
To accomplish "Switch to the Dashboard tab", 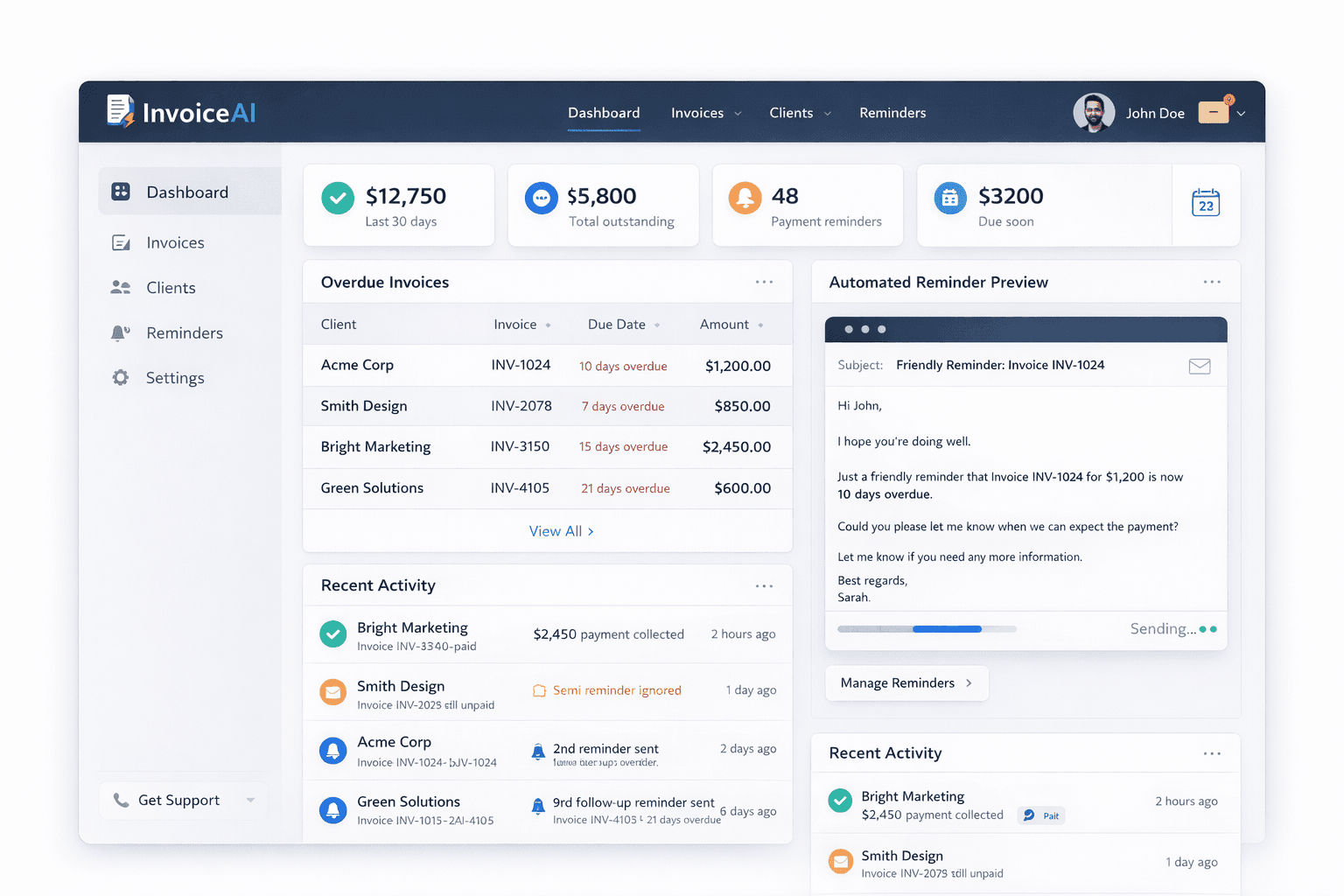I will [604, 112].
